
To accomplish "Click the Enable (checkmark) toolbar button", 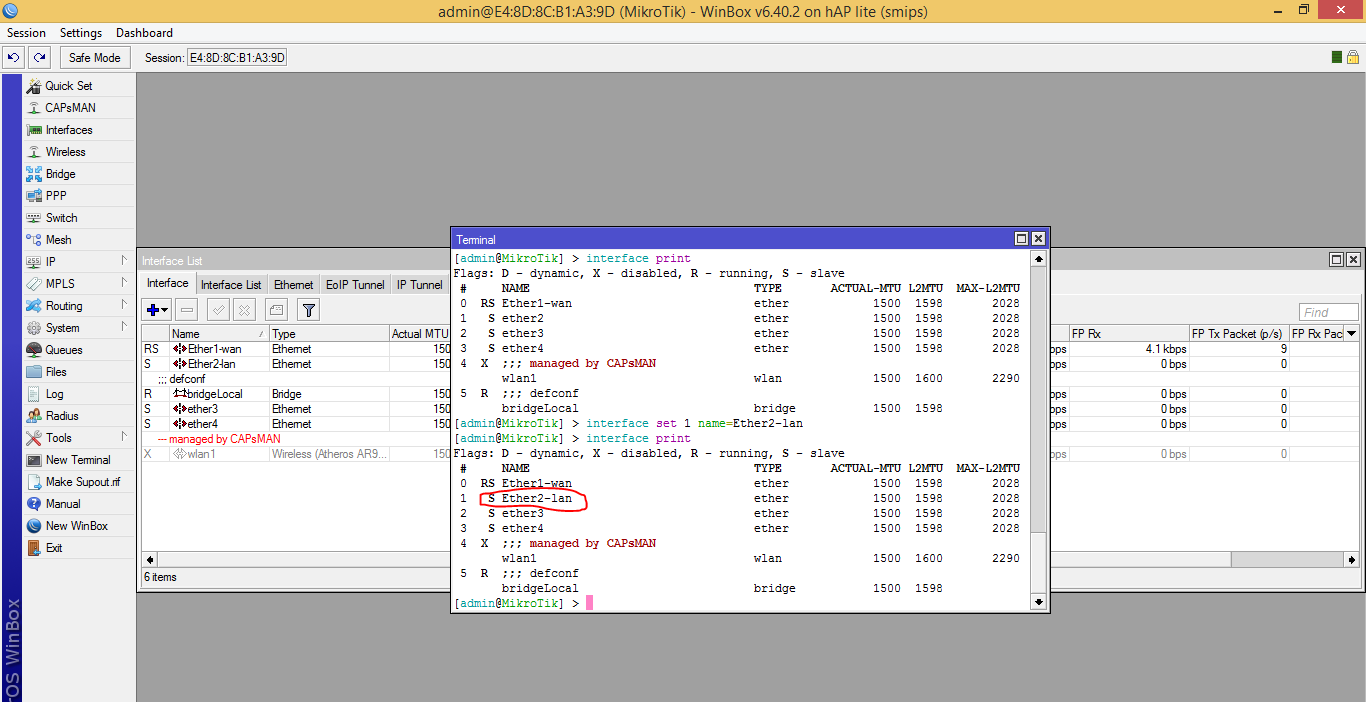I will coord(218,310).
